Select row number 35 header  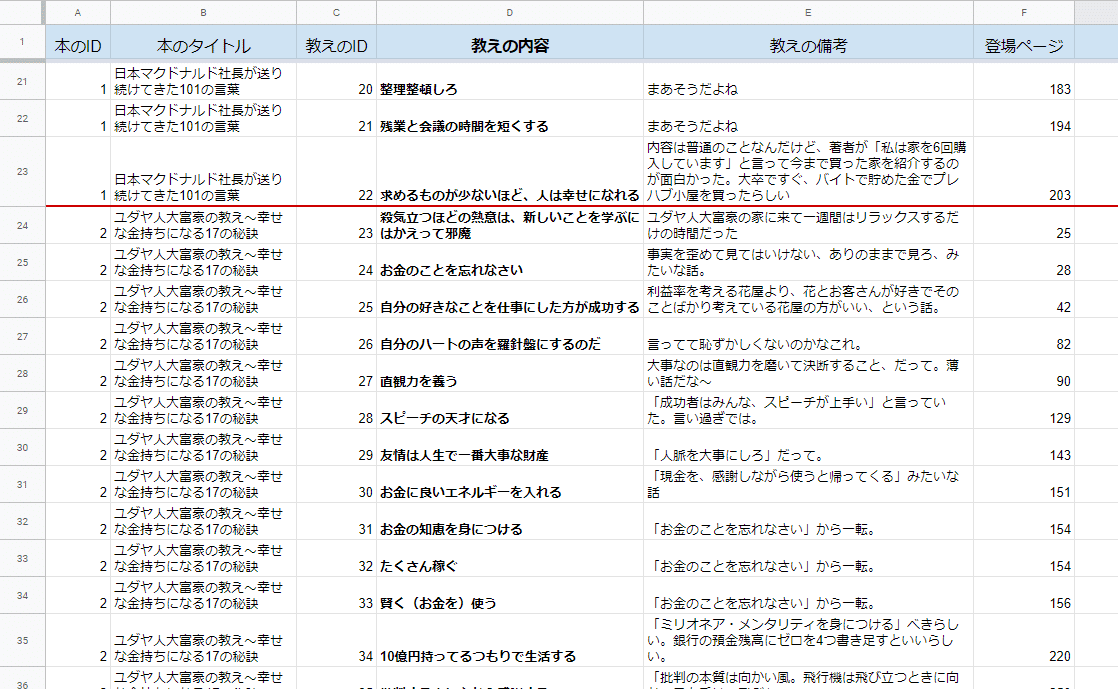coord(22,640)
